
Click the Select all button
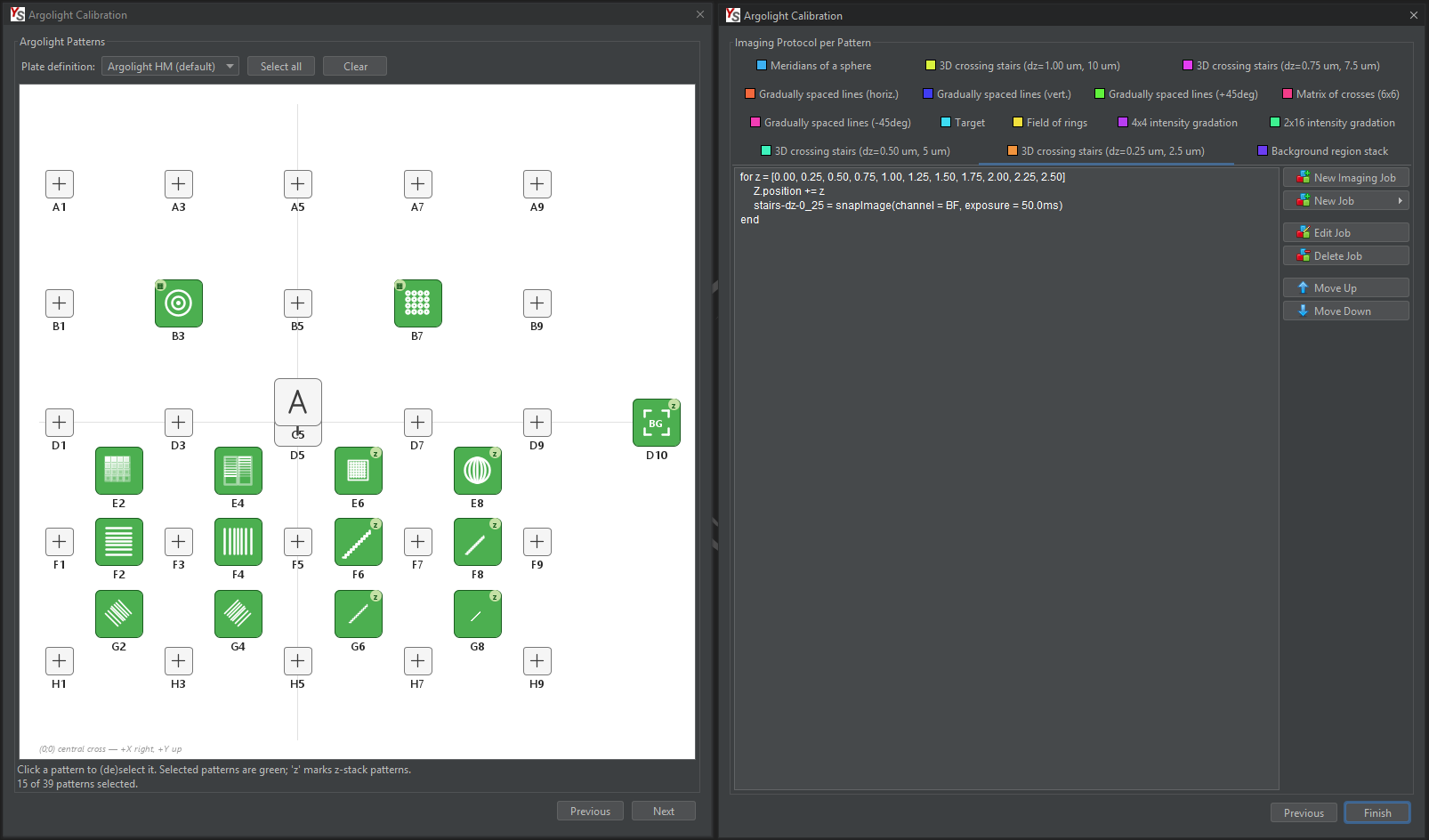point(281,67)
